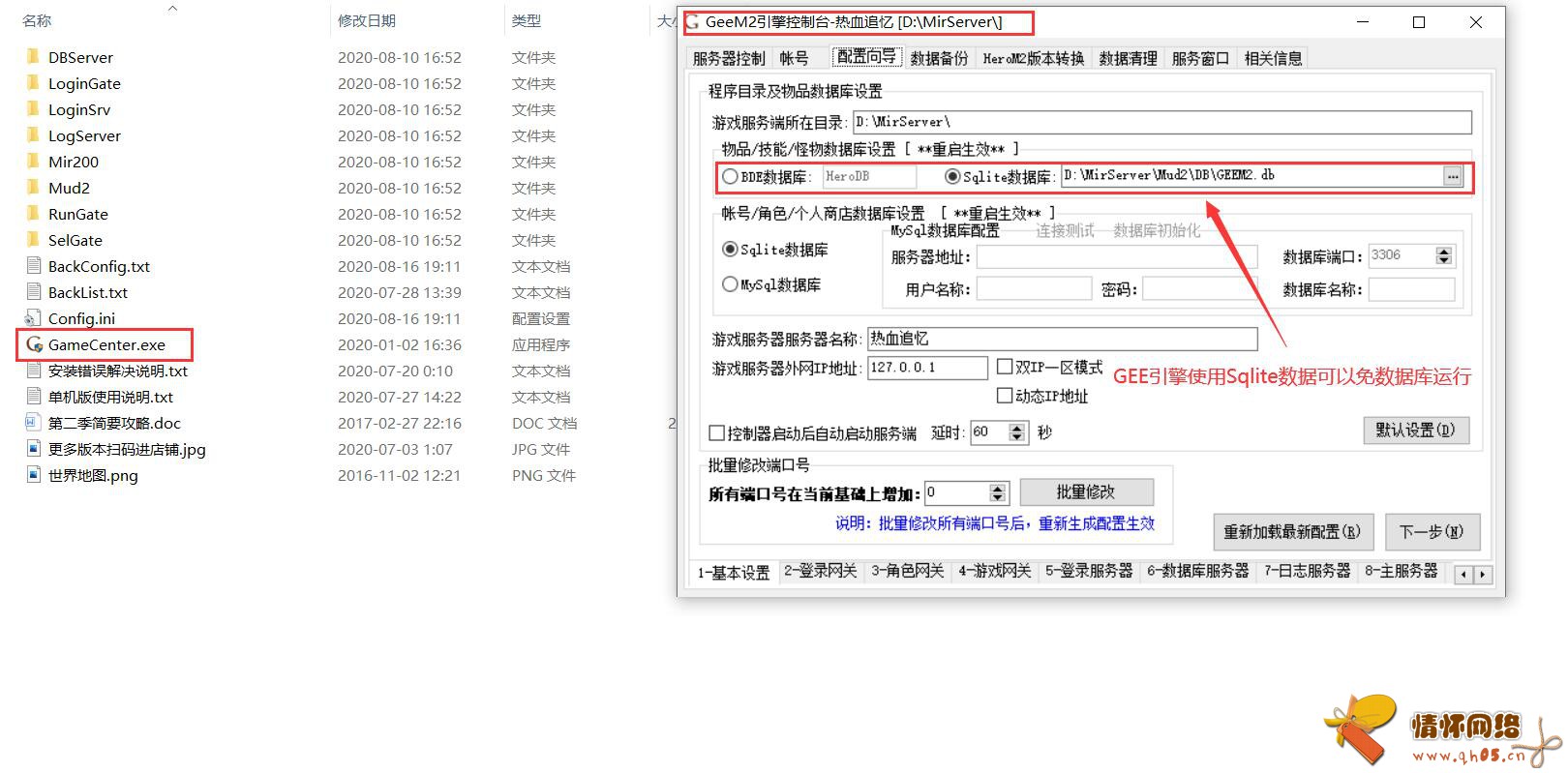Select the Mir200 folder icon
The height and width of the screenshot is (773, 1568).
coord(34,162)
